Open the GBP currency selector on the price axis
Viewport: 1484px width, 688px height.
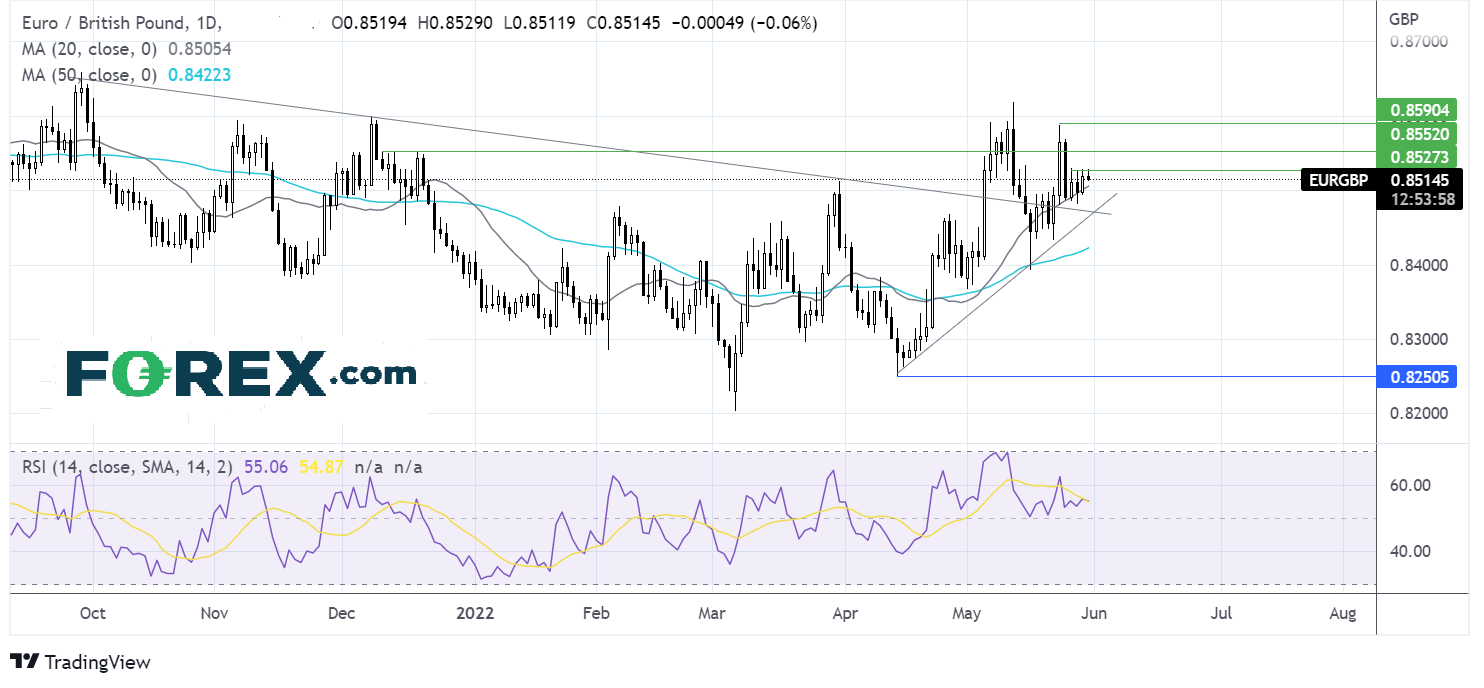point(1409,19)
